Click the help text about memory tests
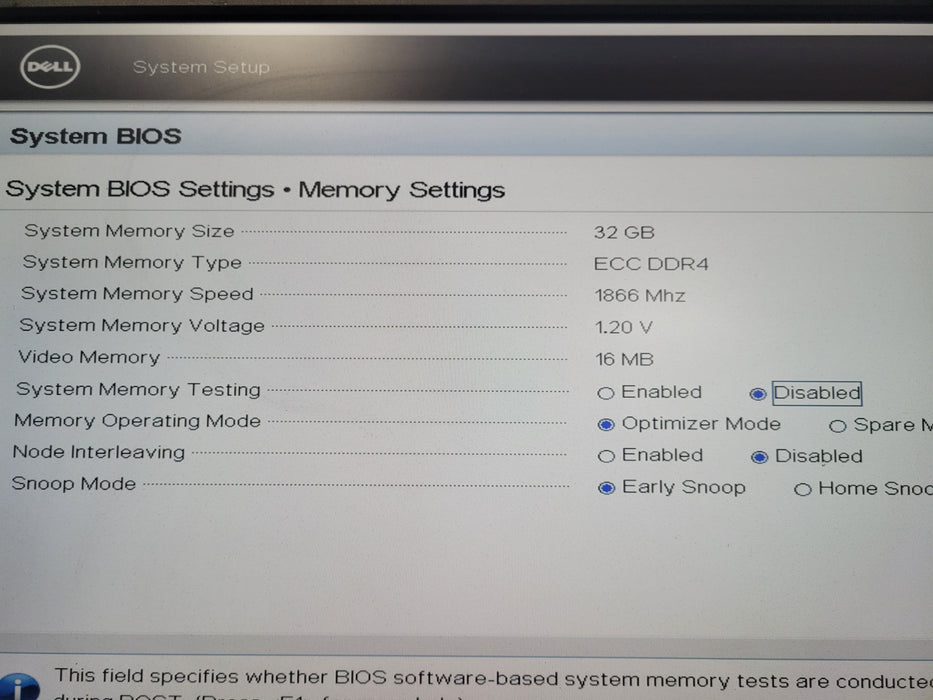This screenshot has height=700, width=933. coord(493,683)
